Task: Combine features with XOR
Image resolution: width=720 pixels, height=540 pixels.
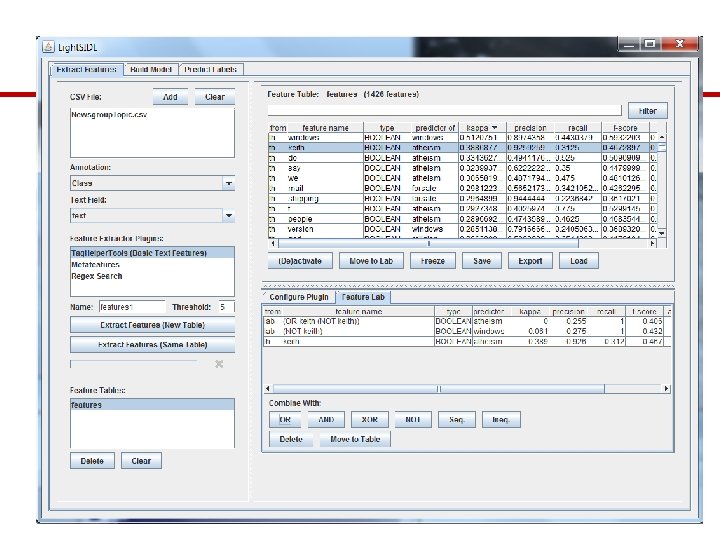Action: (369, 420)
